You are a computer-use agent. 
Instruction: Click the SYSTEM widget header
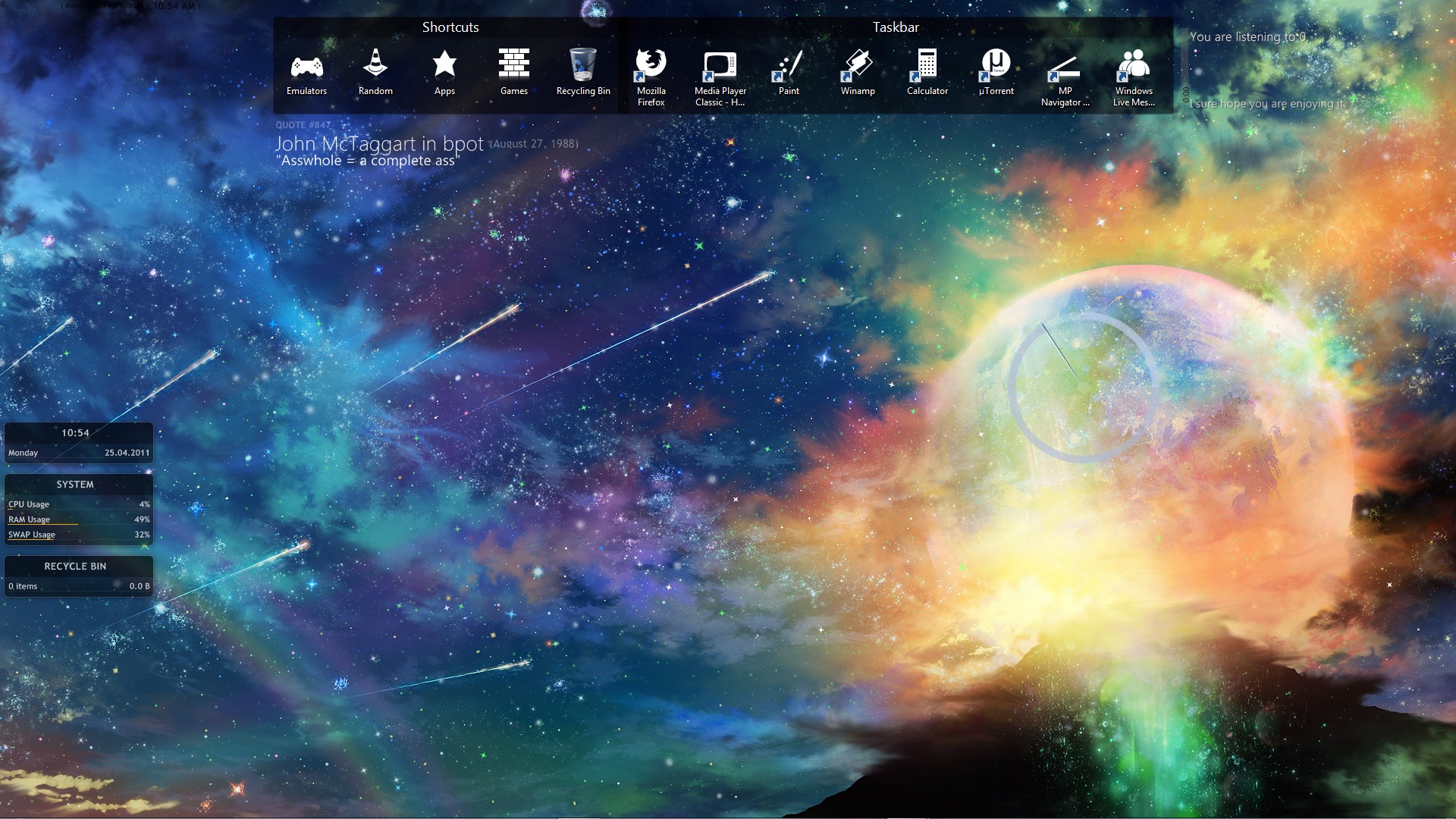pyautogui.click(x=75, y=485)
